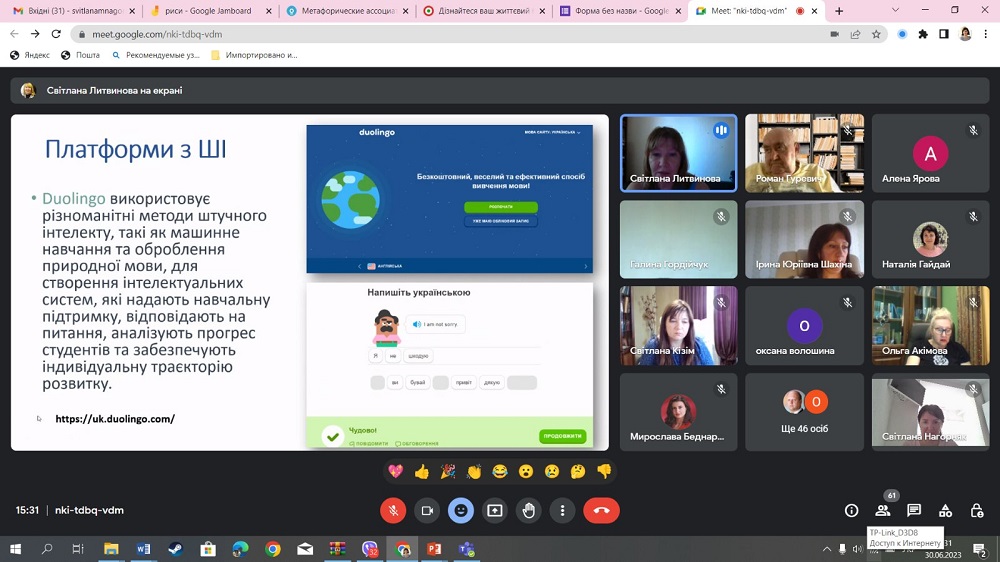Open Microsoft Teams from taskbar
Screen dimensions: 1000x562
[466, 549]
